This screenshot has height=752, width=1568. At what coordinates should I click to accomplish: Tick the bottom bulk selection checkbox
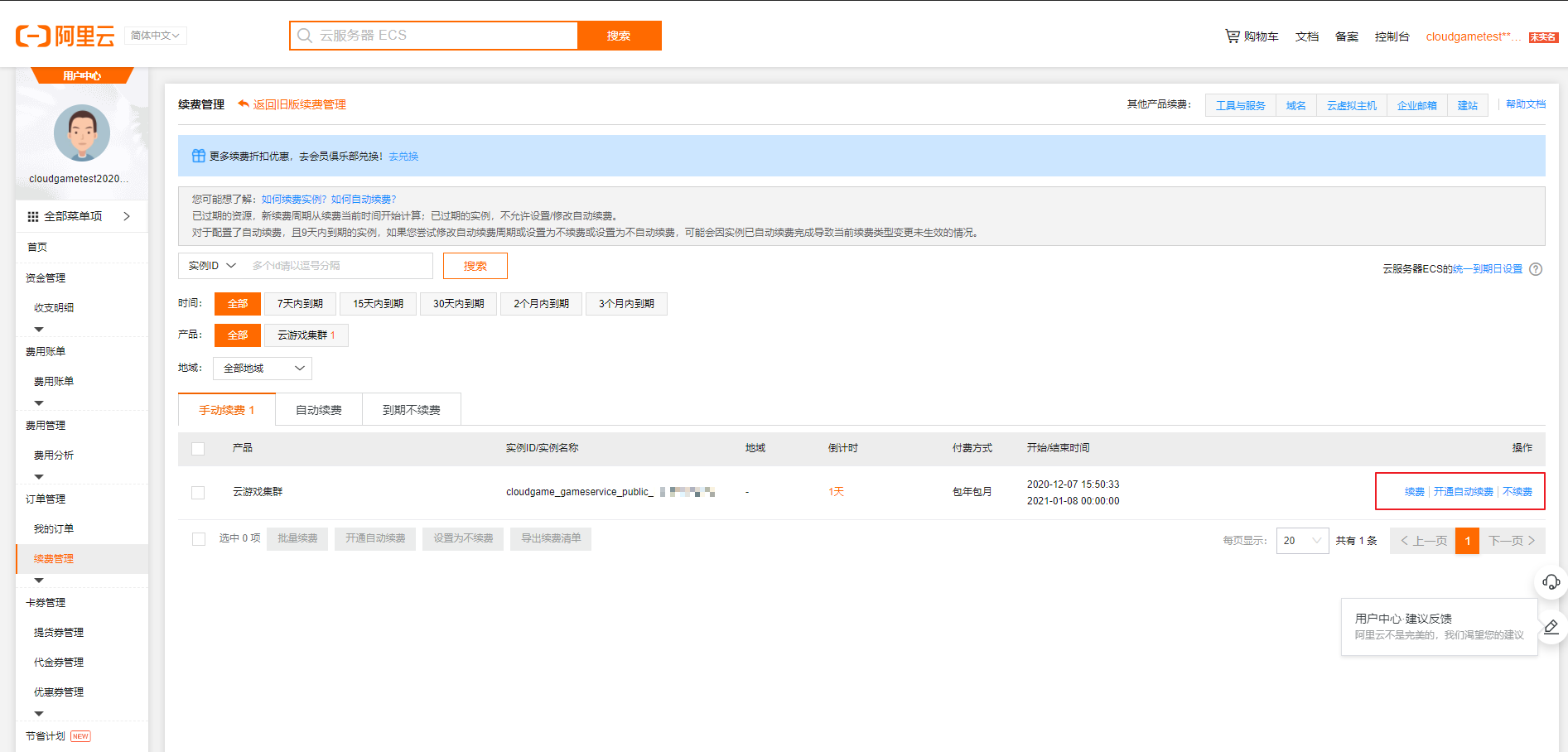tap(199, 539)
